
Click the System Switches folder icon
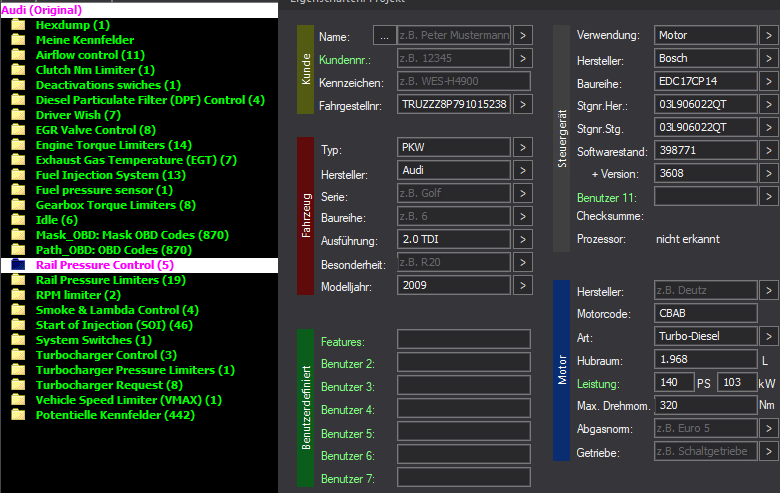[x=18, y=340]
